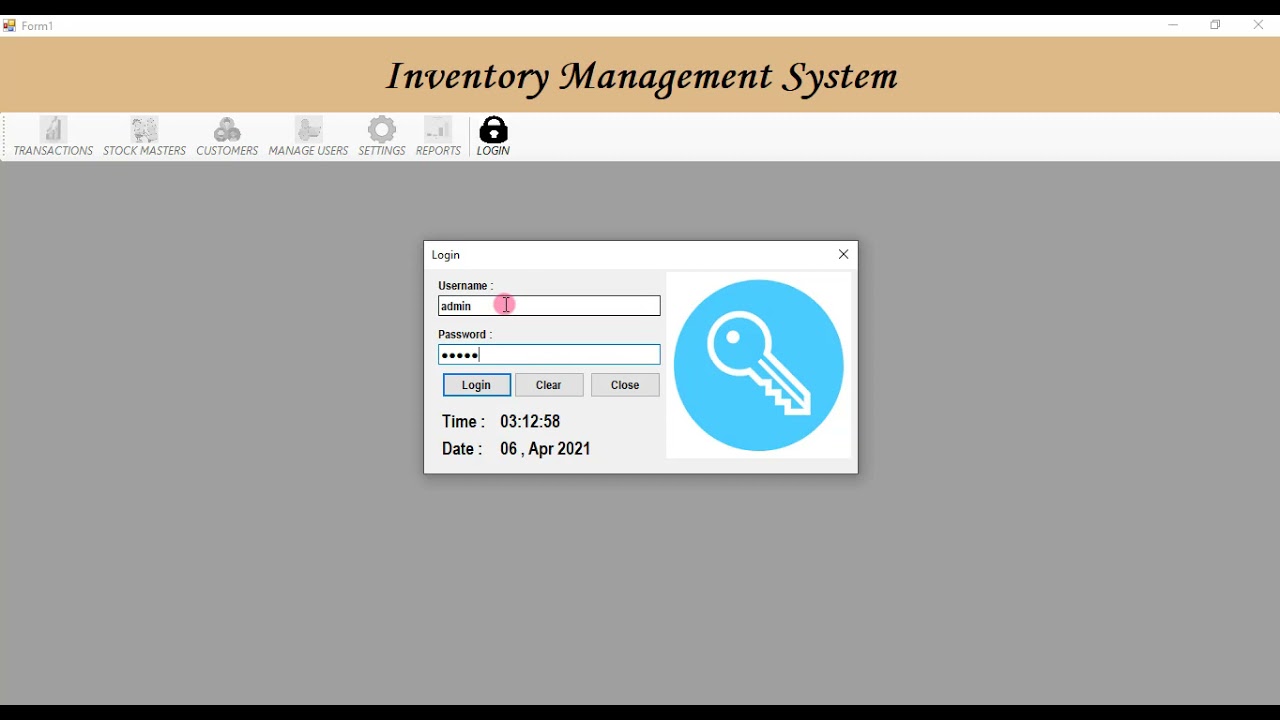Click the Username label
The height and width of the screenshot is (720, 1280).
[x=466, y=286]
